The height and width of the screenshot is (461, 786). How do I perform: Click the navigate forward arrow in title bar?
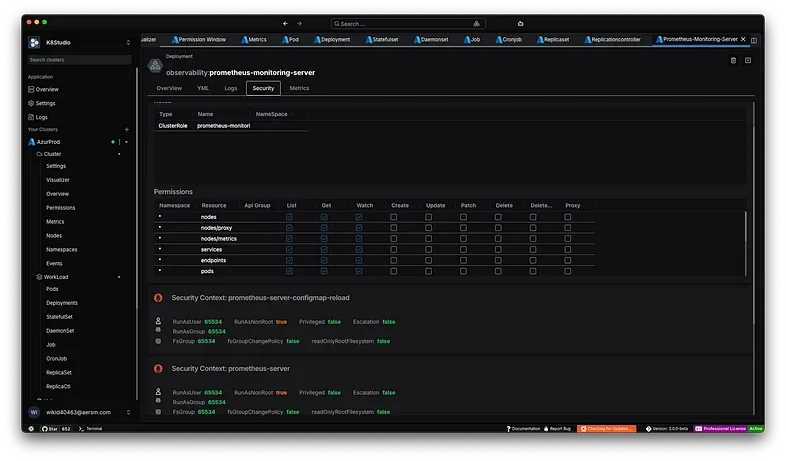coord(300,23)
